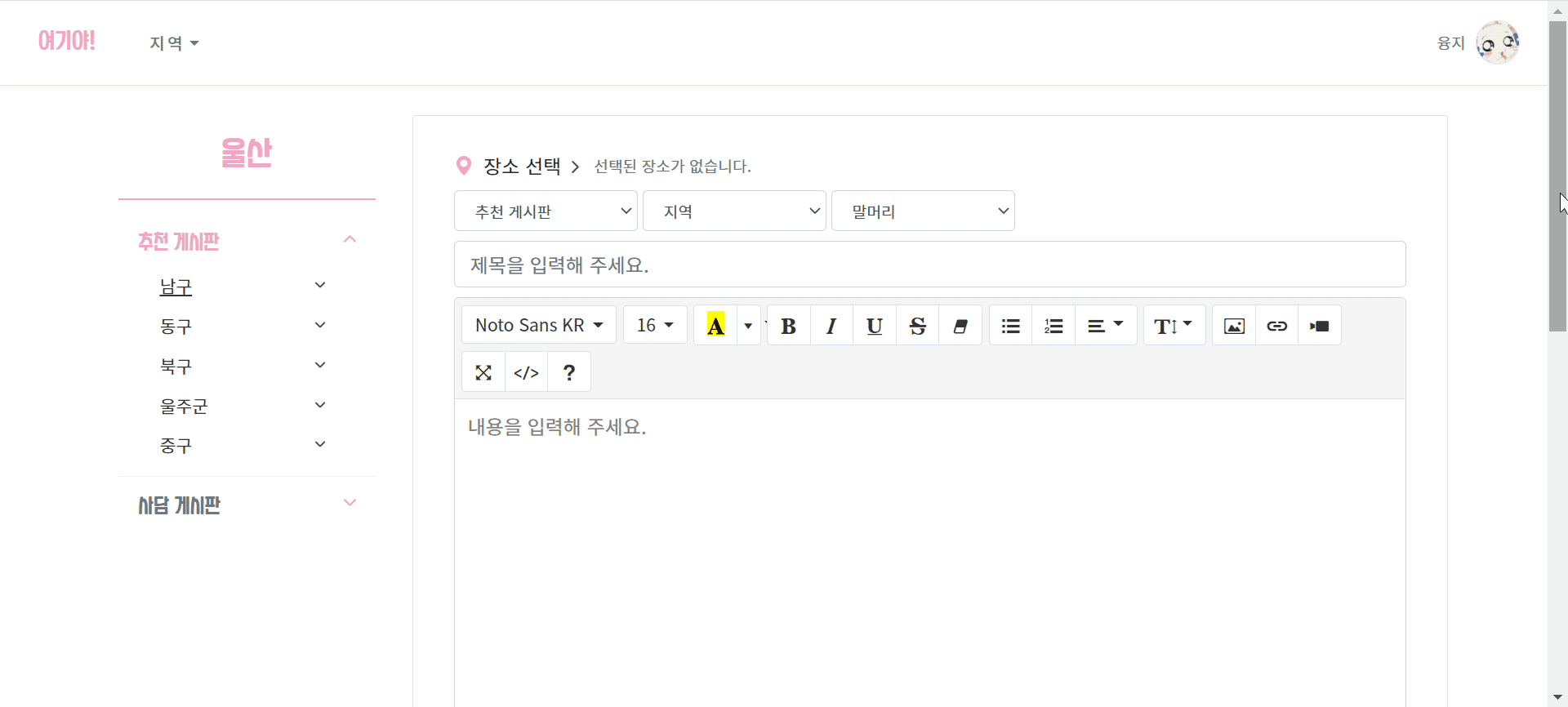Click the title input field

tap(929, 265)
